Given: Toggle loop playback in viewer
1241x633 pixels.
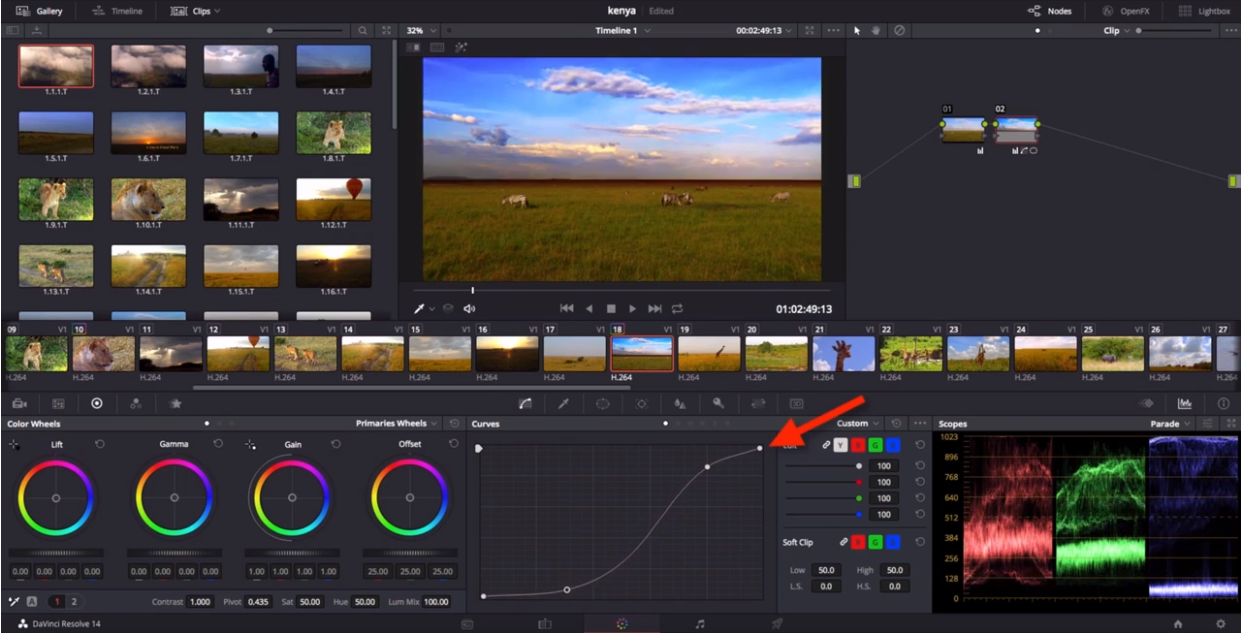Looking at the screenshot, I should (x=678, y=309).
